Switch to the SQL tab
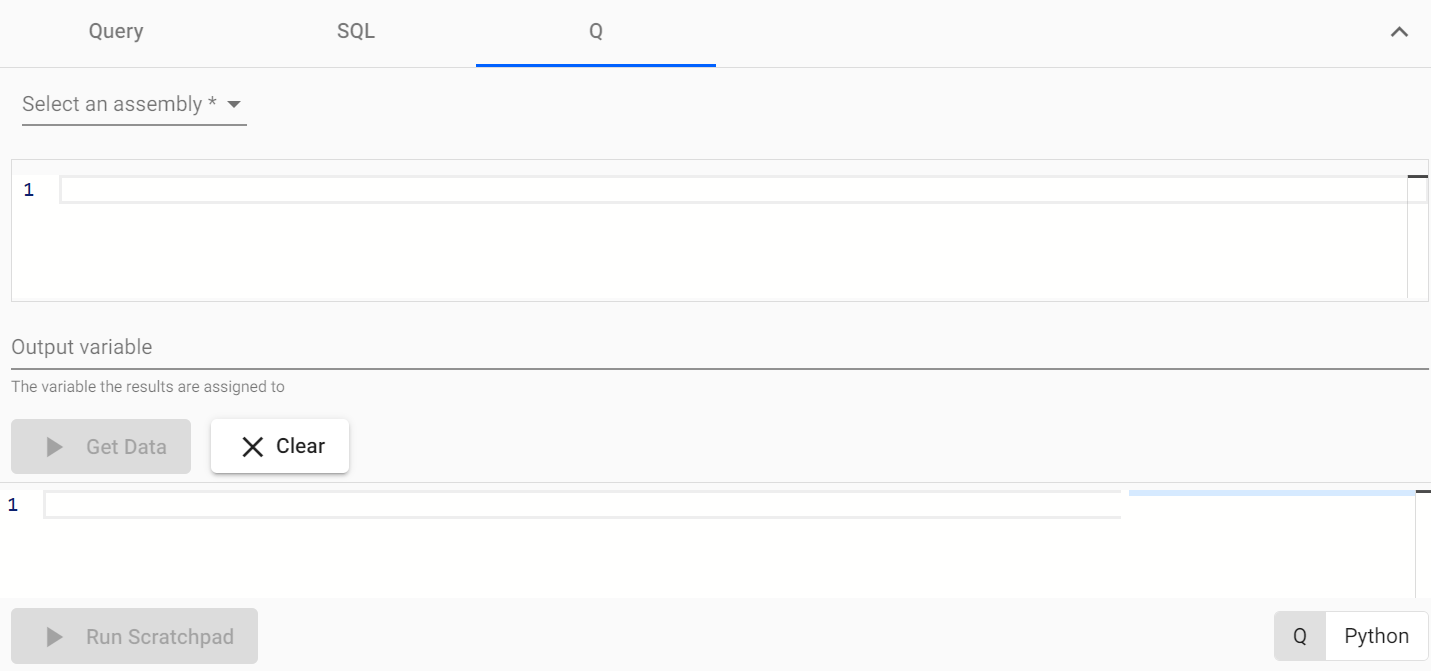 pyautogui.click(x=356, y=32)
